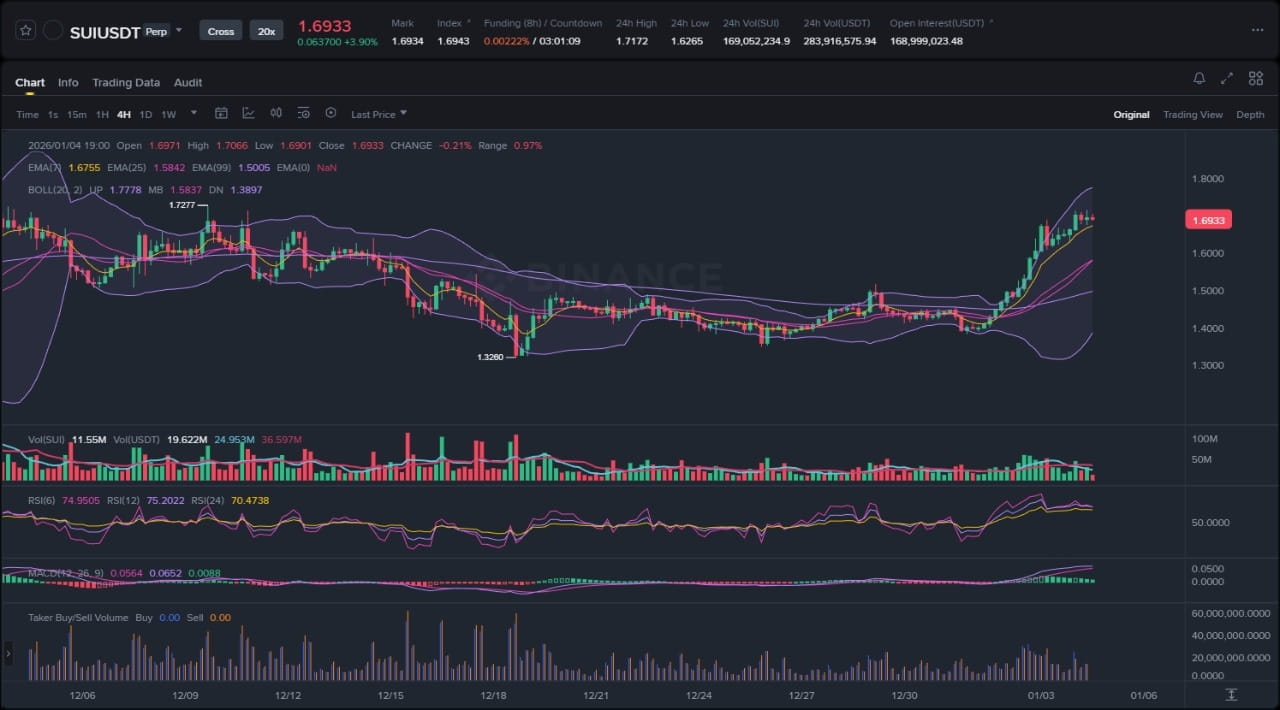
Task: Click the Funding (8h) / Countdown label
Action: [543, 23]
